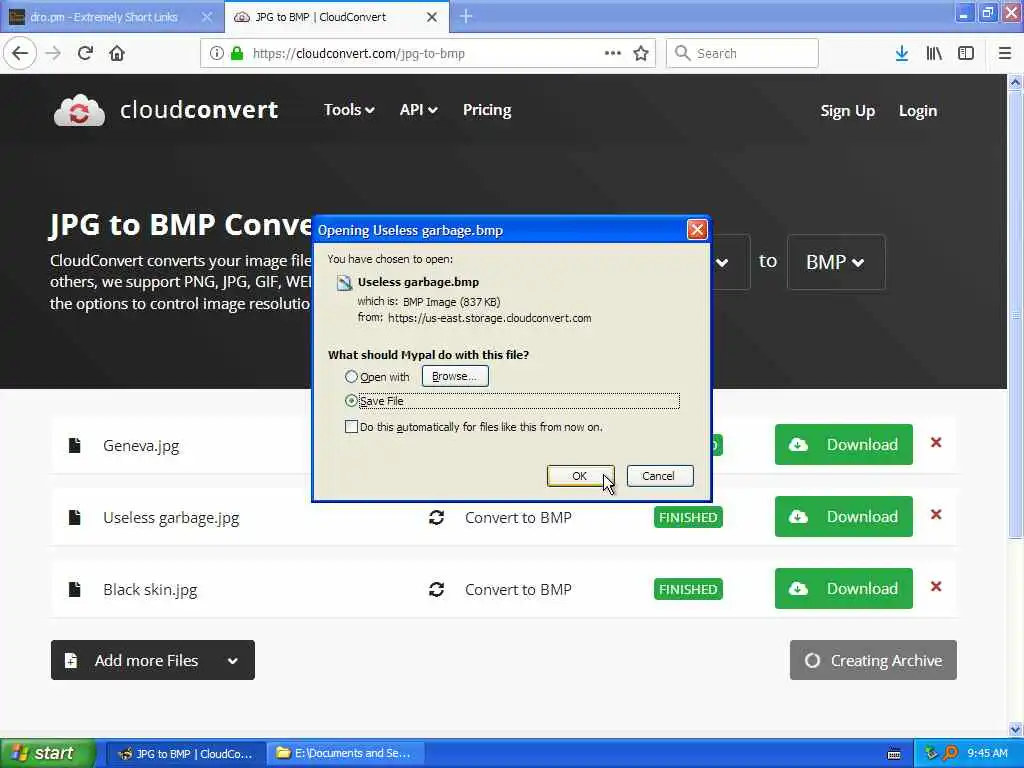Select the Save File radio button
The height and width of the screenshot is (768, 1024).
[x=351, y=400]
